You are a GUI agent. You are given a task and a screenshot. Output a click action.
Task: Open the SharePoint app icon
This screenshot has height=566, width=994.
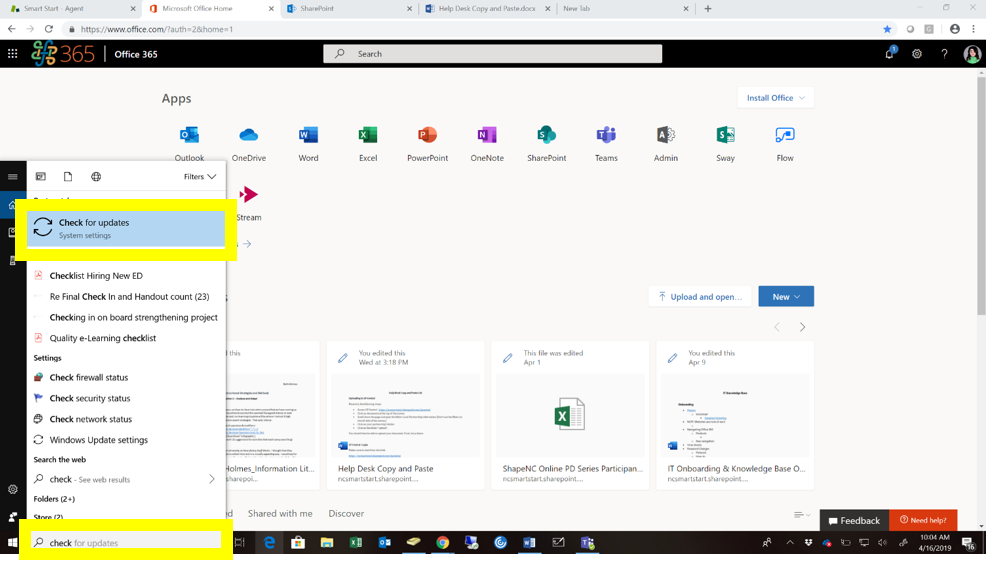[x=546, y=135]
